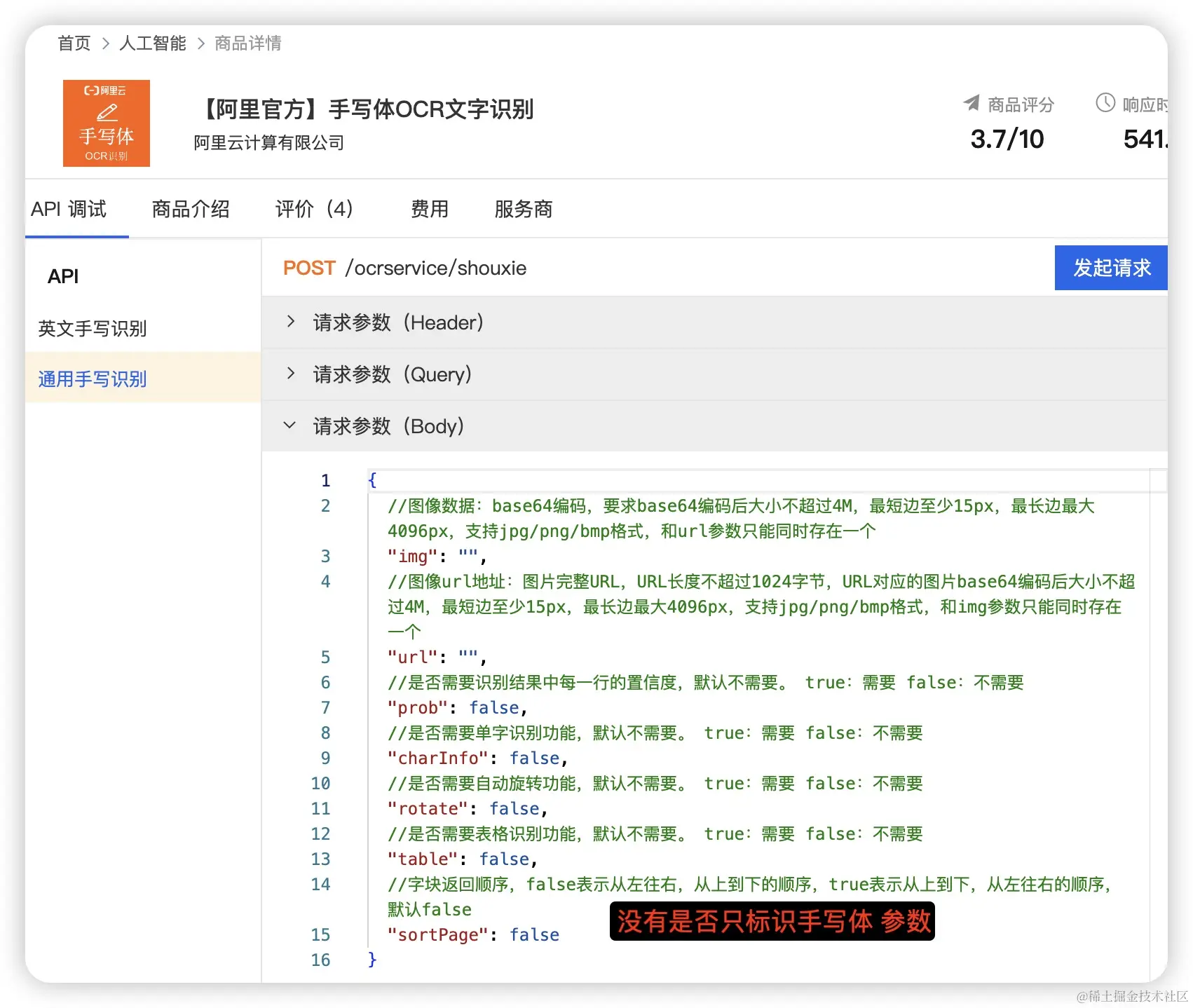Click the "url": "" line in body editor

point(437,657)
